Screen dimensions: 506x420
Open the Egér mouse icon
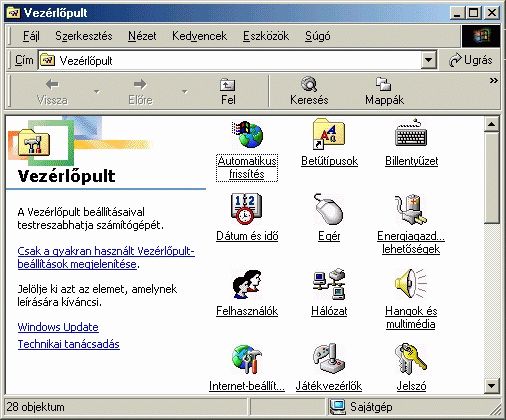pyautogui.click(x=329, y=209)
